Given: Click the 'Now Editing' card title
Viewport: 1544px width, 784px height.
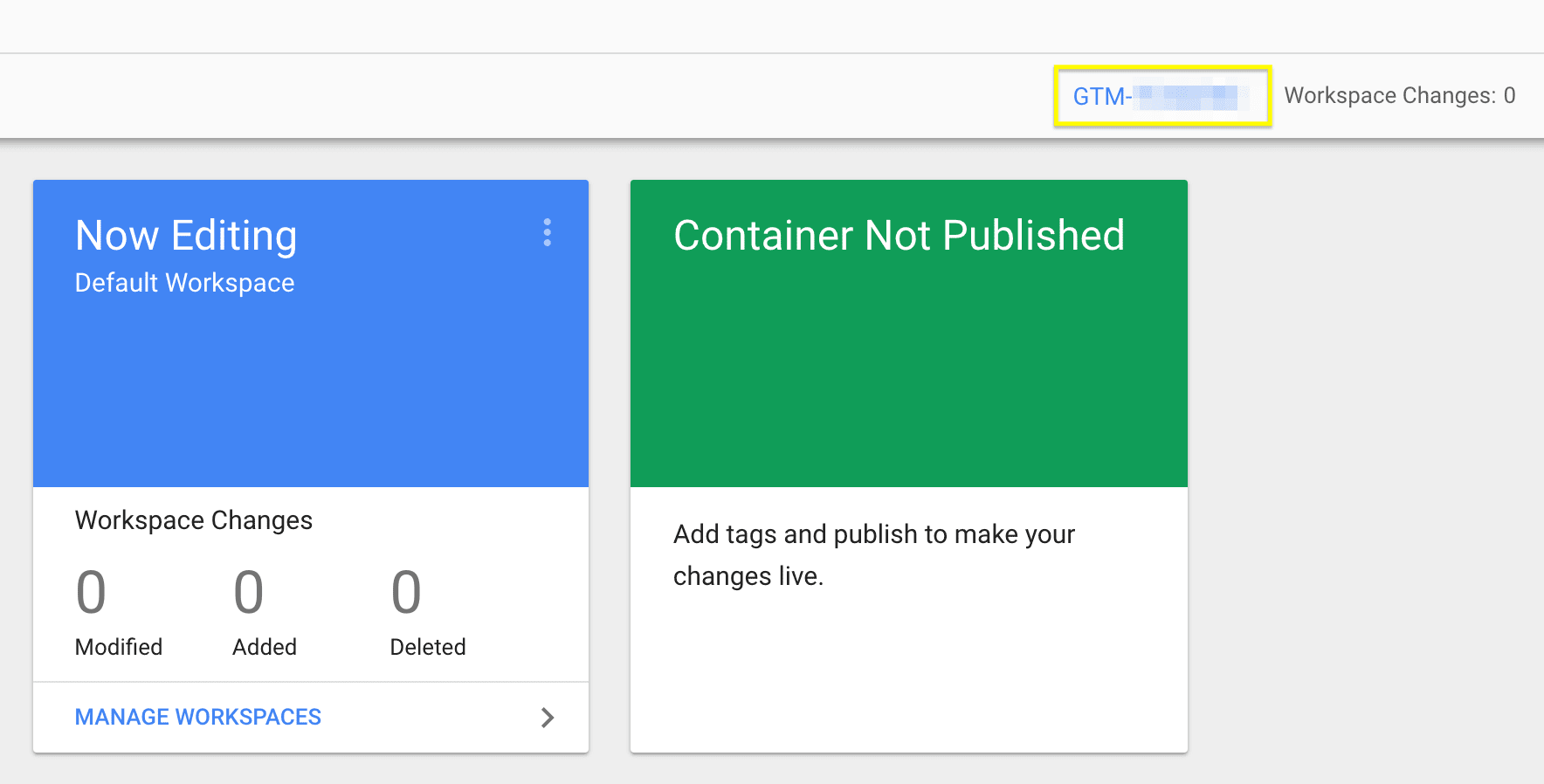Looking at the screenshot, I should [x=186, y=236].
